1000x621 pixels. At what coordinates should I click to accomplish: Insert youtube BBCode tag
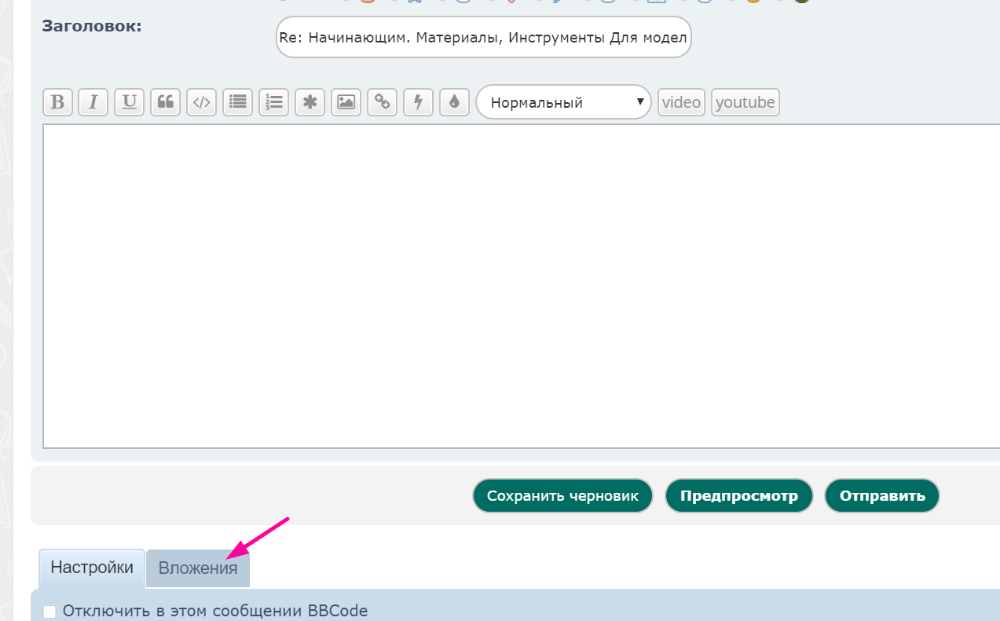point(745,102)
